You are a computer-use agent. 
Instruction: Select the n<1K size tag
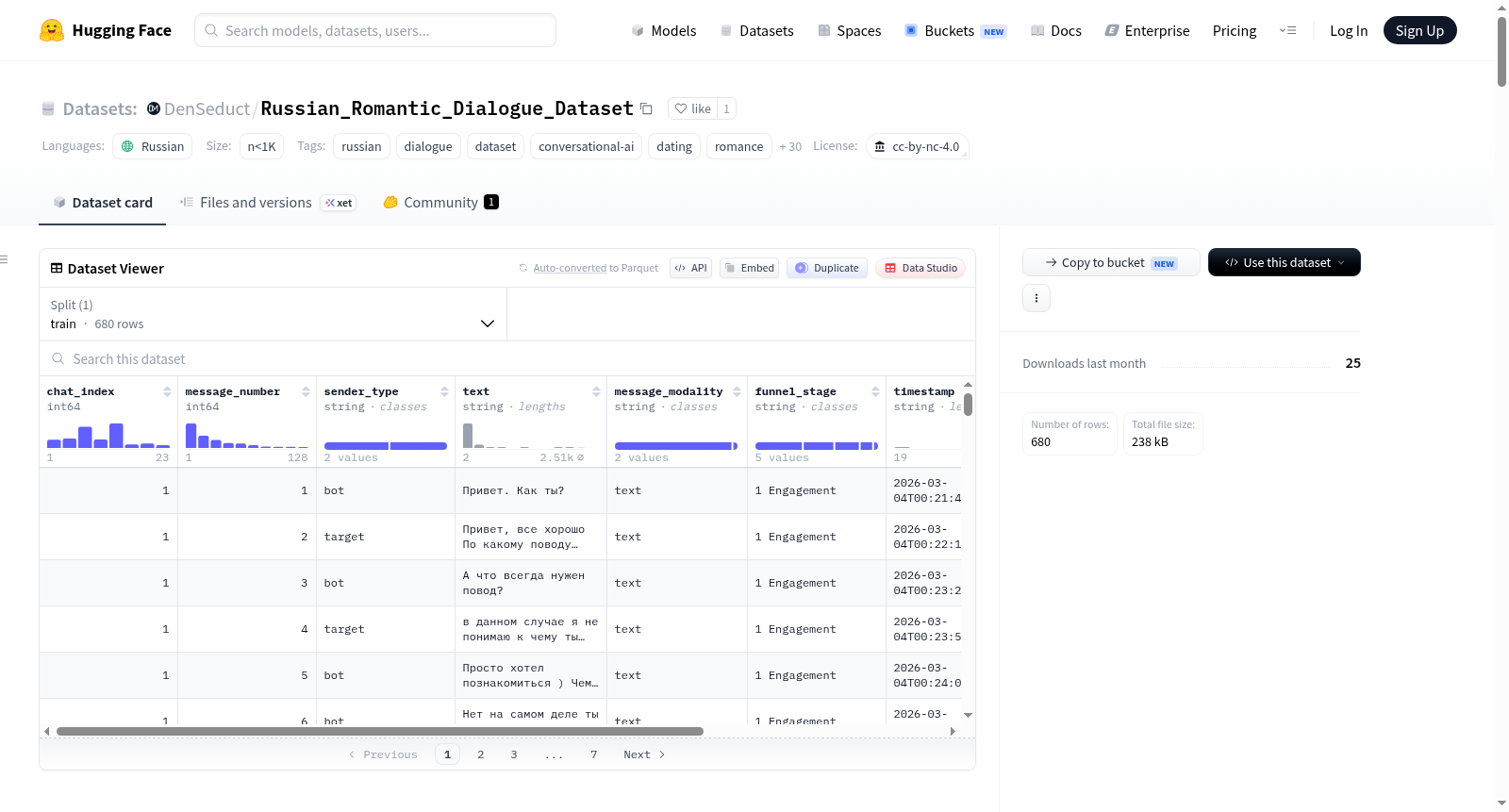(261, 146)
